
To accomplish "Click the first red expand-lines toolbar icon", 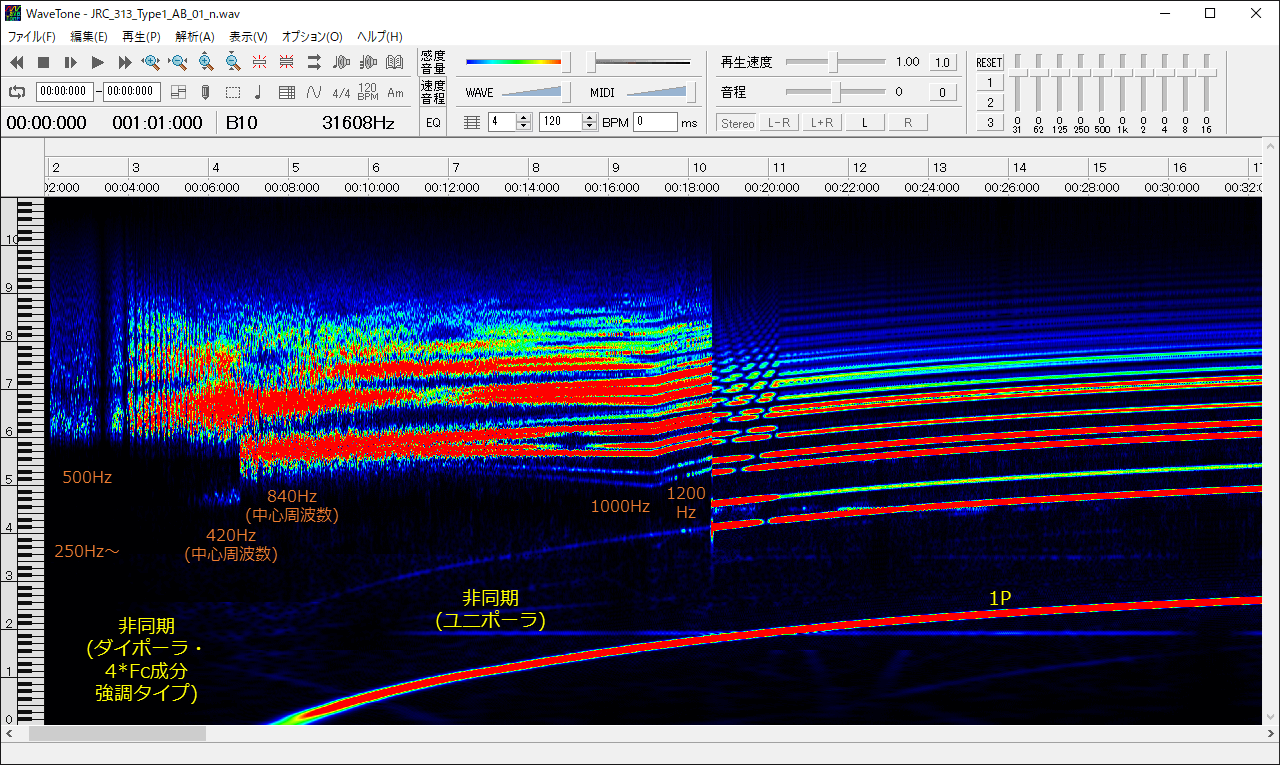I will click(260, 62).
